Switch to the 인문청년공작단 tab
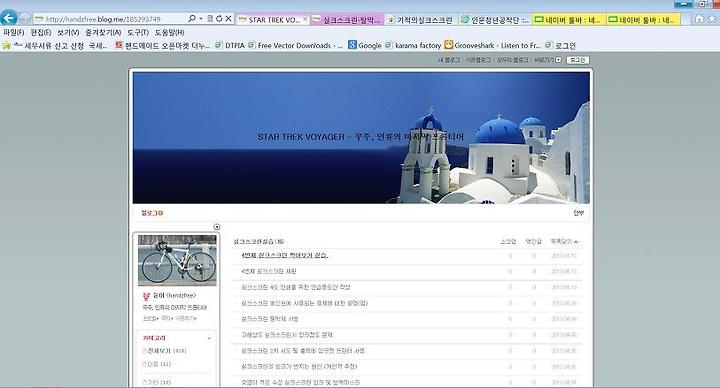 [495, 20]
